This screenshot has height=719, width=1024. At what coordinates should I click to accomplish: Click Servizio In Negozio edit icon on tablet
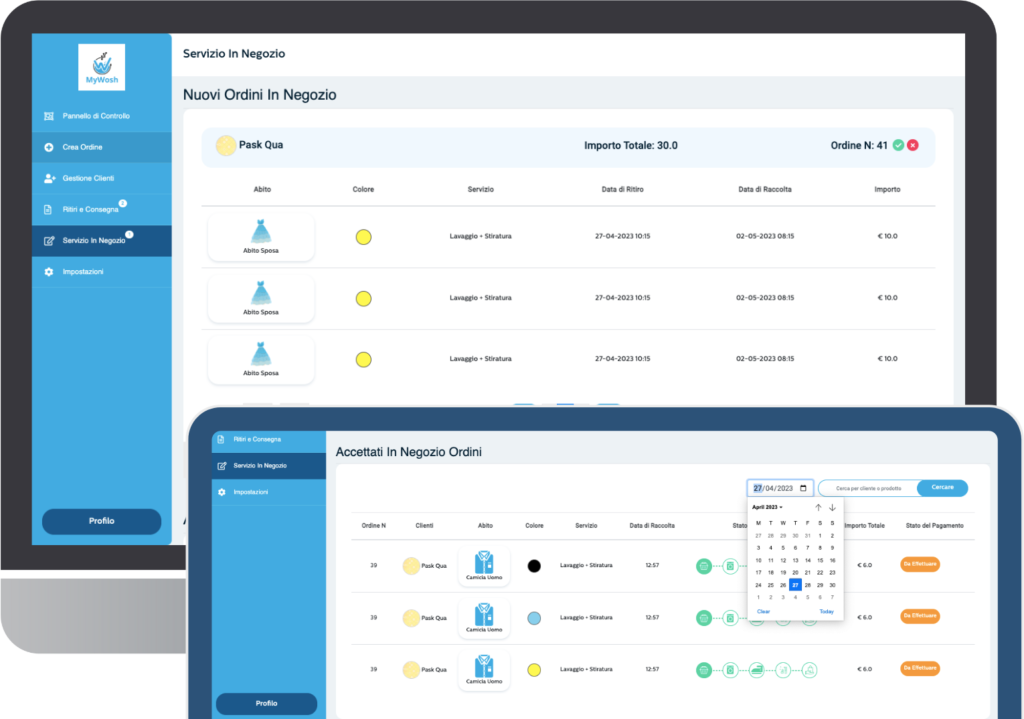click(x=221, y=466)
